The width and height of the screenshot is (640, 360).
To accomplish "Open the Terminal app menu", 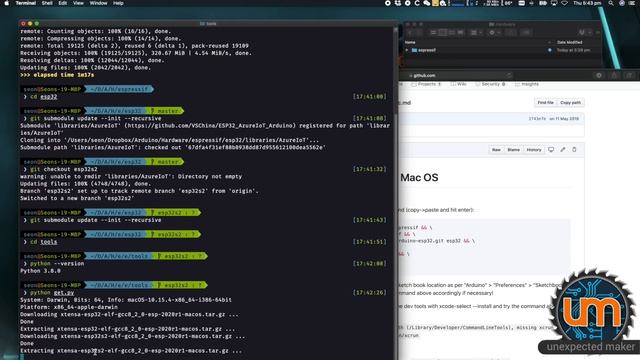I will click(x=26, y=3).
